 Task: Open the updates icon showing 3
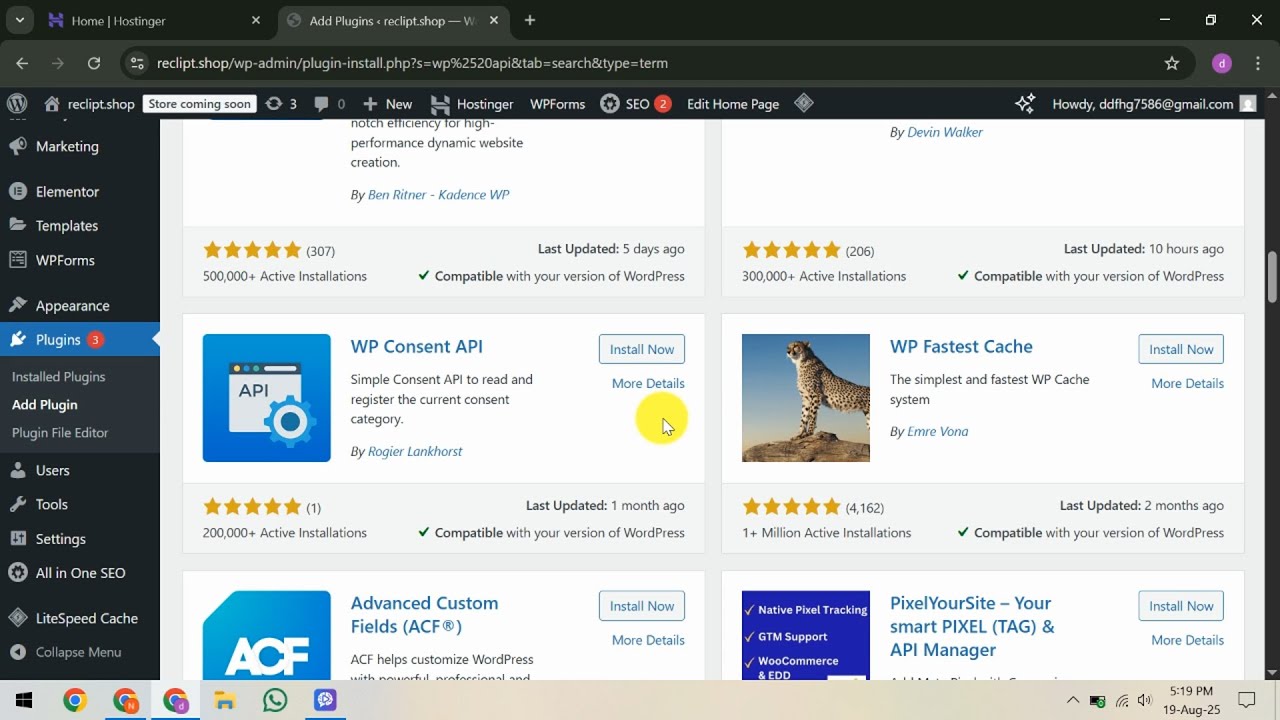281,104
